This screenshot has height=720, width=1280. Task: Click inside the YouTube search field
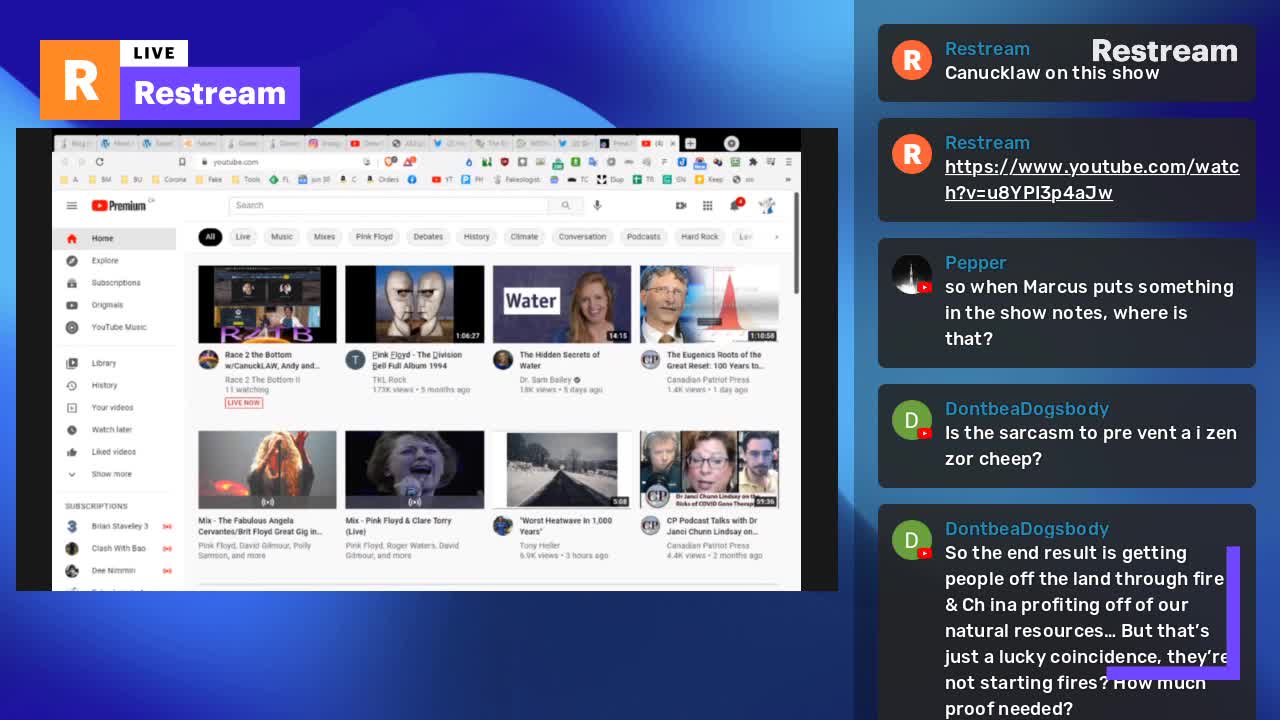pyautogui.click(x=388, y=205)
